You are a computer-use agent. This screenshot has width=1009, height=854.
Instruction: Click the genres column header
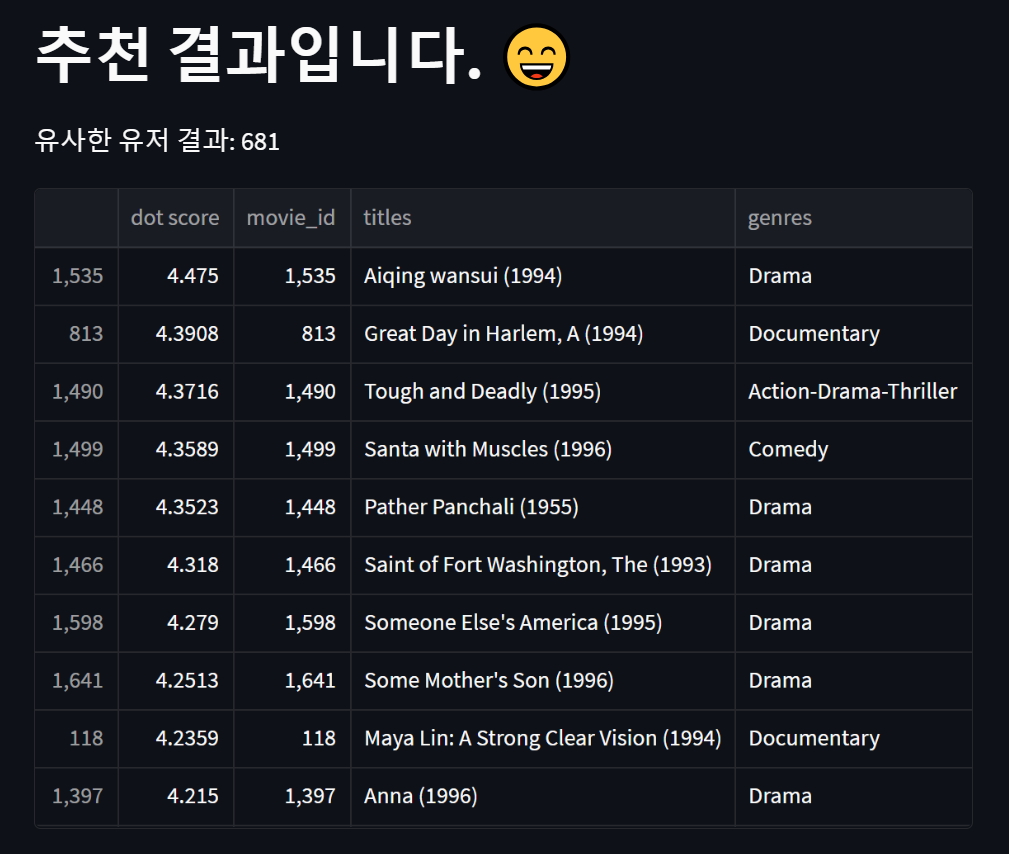click(854, 218)
